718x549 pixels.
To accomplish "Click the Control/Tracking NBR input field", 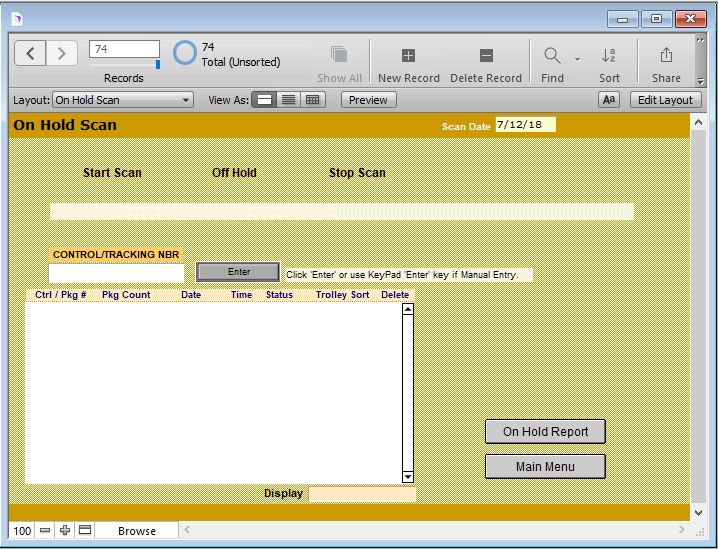I will click(117, 273).
